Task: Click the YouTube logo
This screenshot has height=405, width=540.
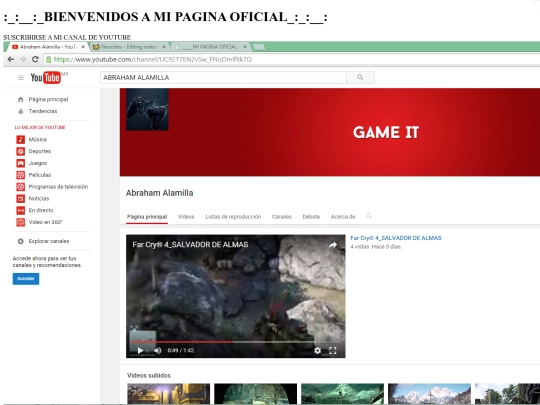Action: pos(45,78)
